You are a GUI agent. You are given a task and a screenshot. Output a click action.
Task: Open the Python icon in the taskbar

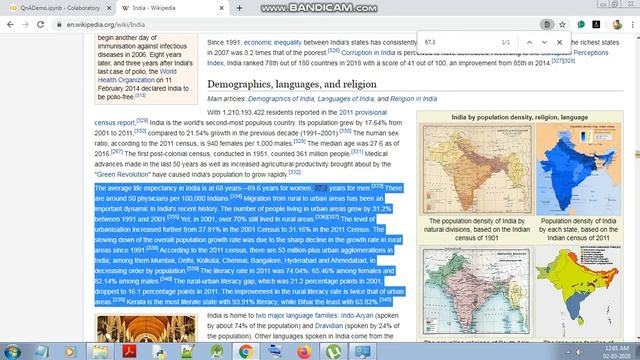[159, 351]
